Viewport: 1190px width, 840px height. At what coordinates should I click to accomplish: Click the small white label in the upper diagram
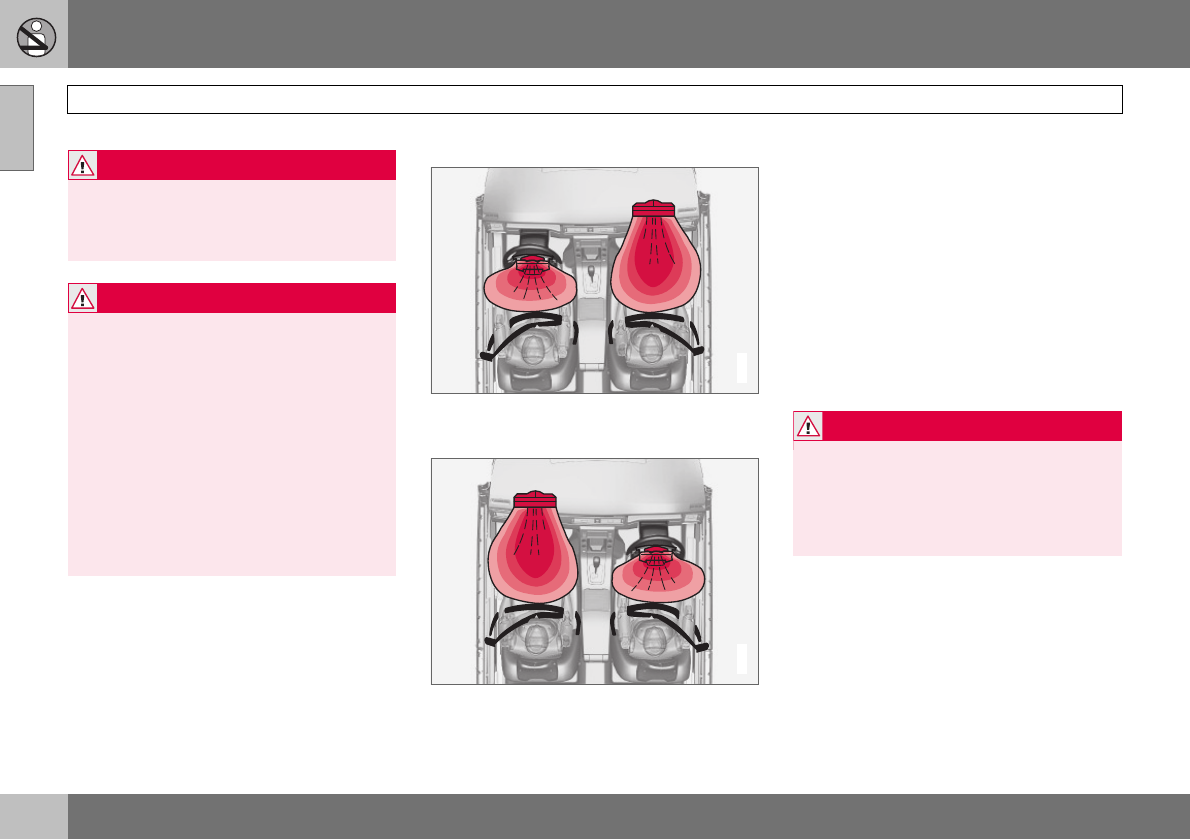tap(741, 367)
